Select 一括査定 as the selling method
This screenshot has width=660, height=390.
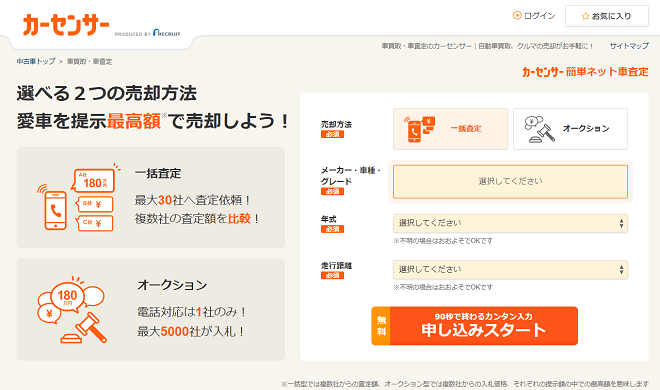click(x=450, y=129)
